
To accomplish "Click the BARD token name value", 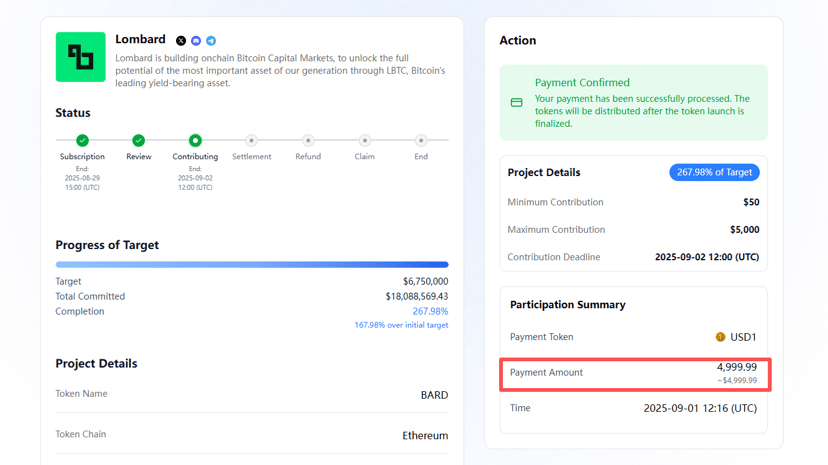I will [x=434, y=395].
